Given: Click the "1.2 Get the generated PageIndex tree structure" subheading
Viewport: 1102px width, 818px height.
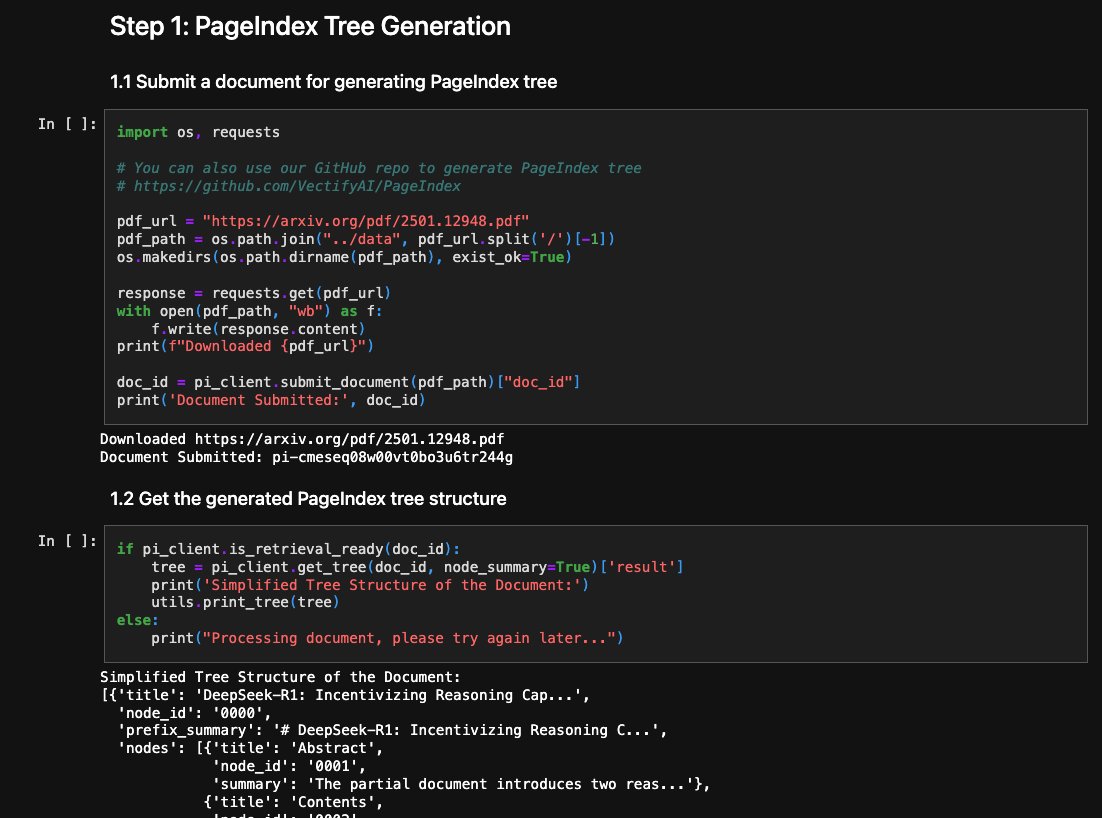Looking at the screenshot, I should pyautogui.click(x=308, y=498).
